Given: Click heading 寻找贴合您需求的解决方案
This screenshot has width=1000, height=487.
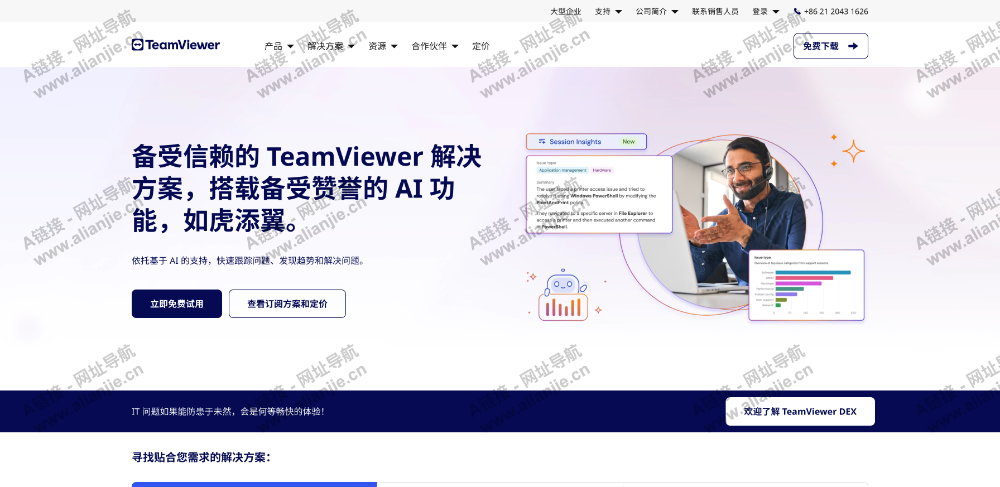Looking at the screenshot, I should click(x=201, y=457).
